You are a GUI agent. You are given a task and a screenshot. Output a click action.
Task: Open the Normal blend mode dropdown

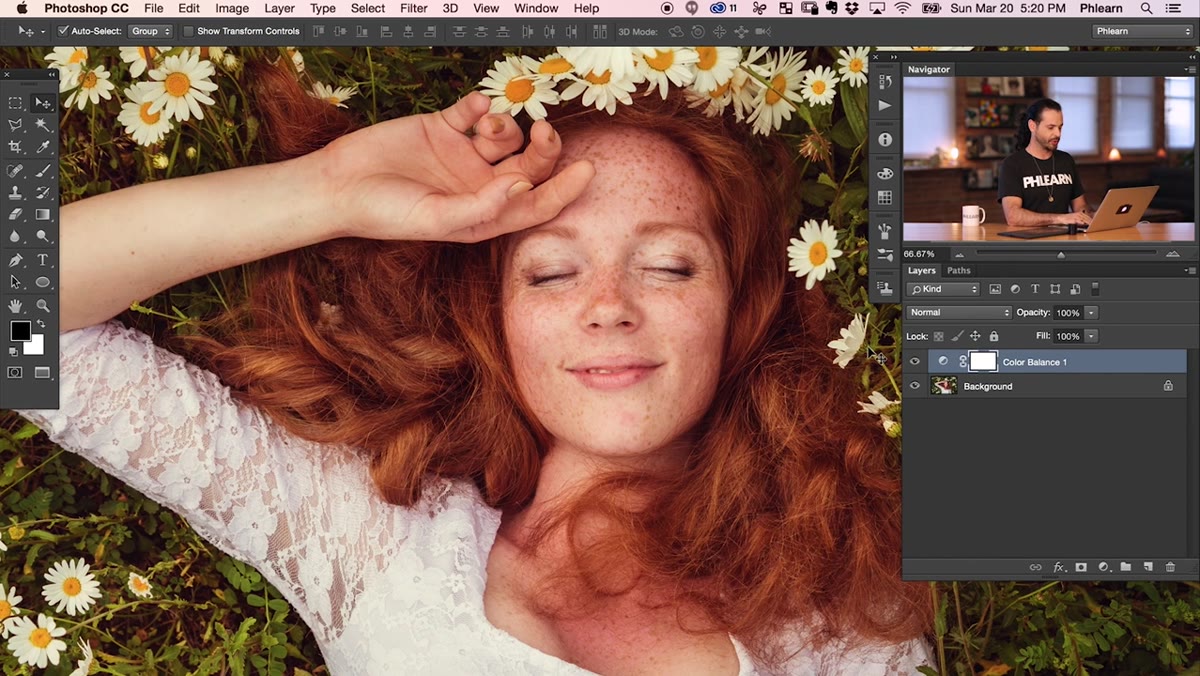pyautogui.click(x=959, y=312)
